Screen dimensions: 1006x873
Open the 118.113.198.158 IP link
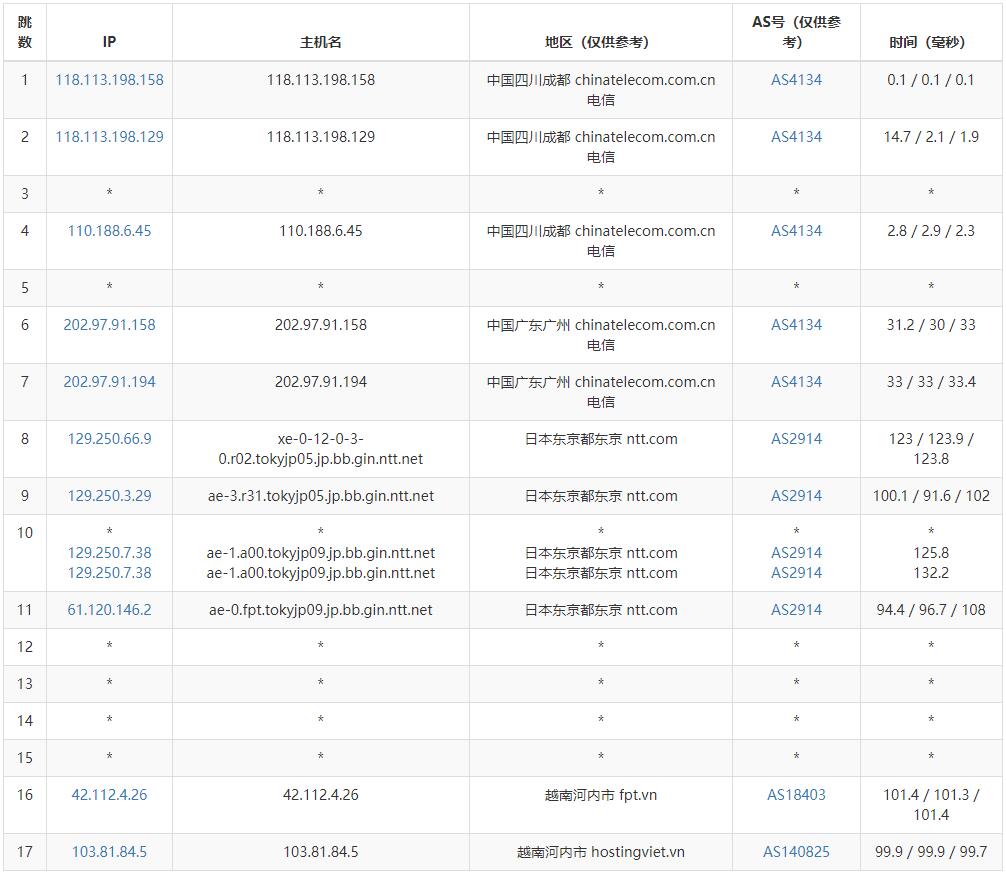(109, 80)
